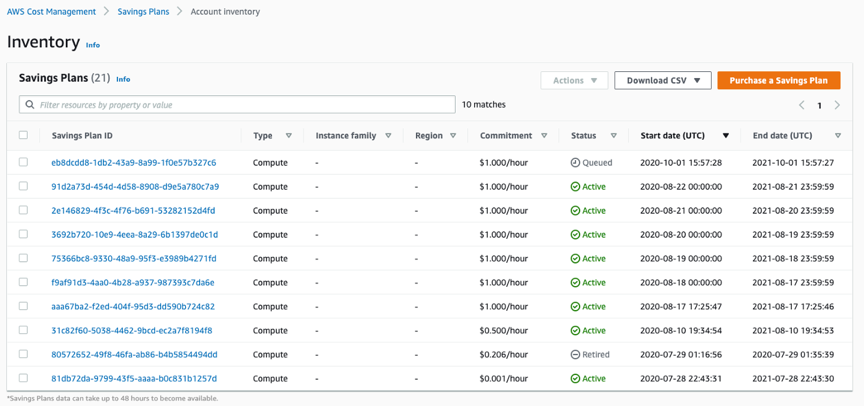Screen dimensions: 864x406
Task: Click the Retired status icon
Action: click(575, 355)
